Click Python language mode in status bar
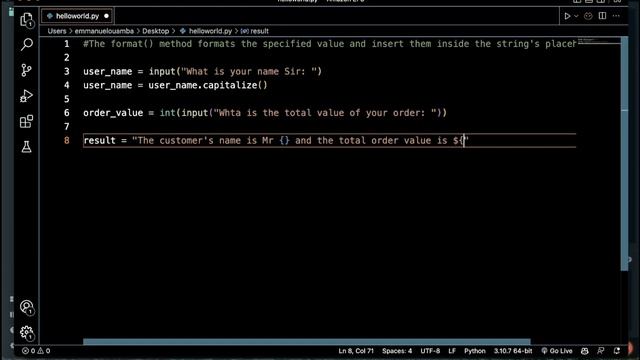The image size is (640, 360). [475, 351]
